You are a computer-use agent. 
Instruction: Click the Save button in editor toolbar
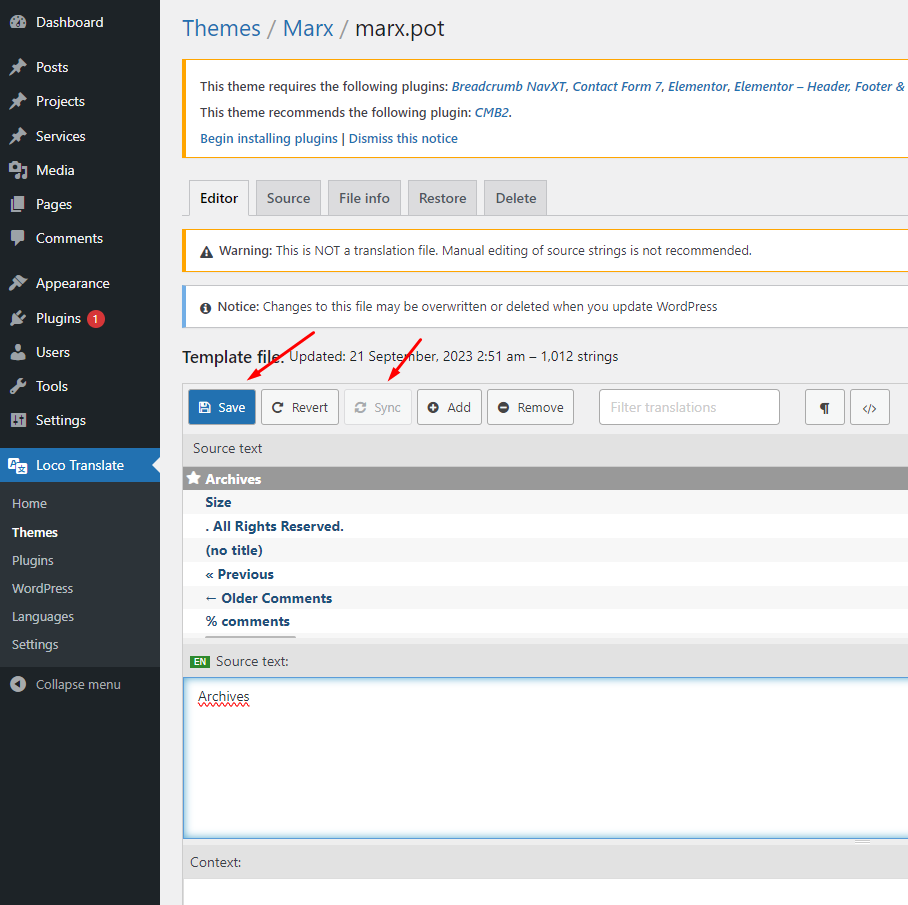pos(221,407)
